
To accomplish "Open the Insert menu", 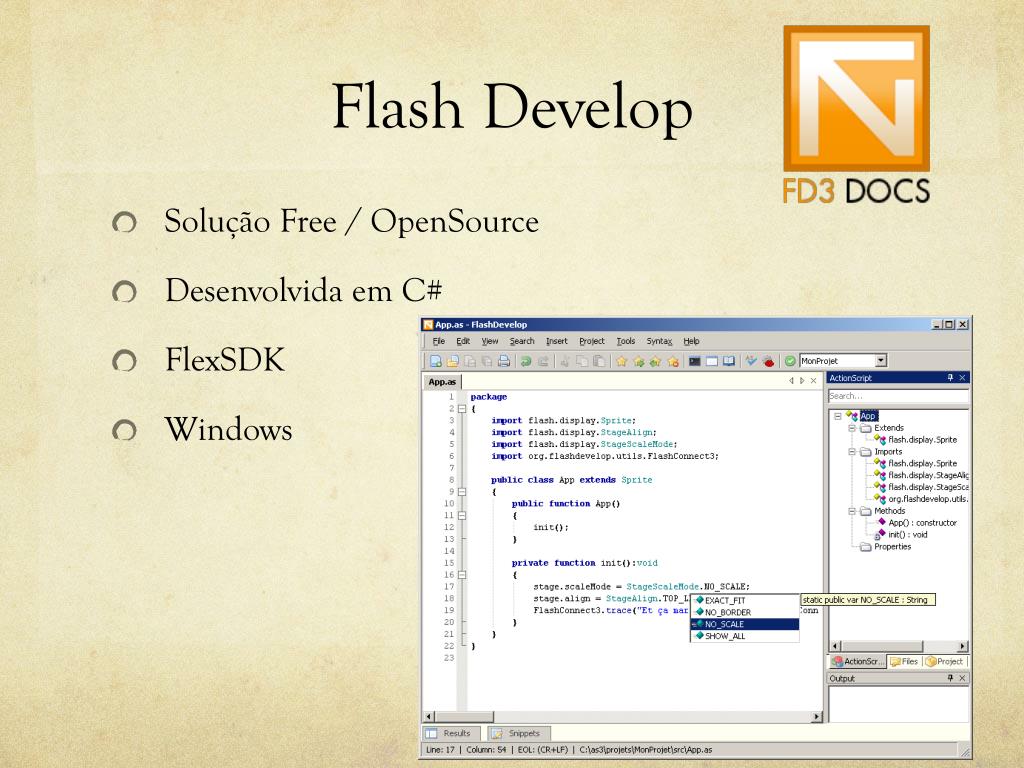I will (556, 341).
